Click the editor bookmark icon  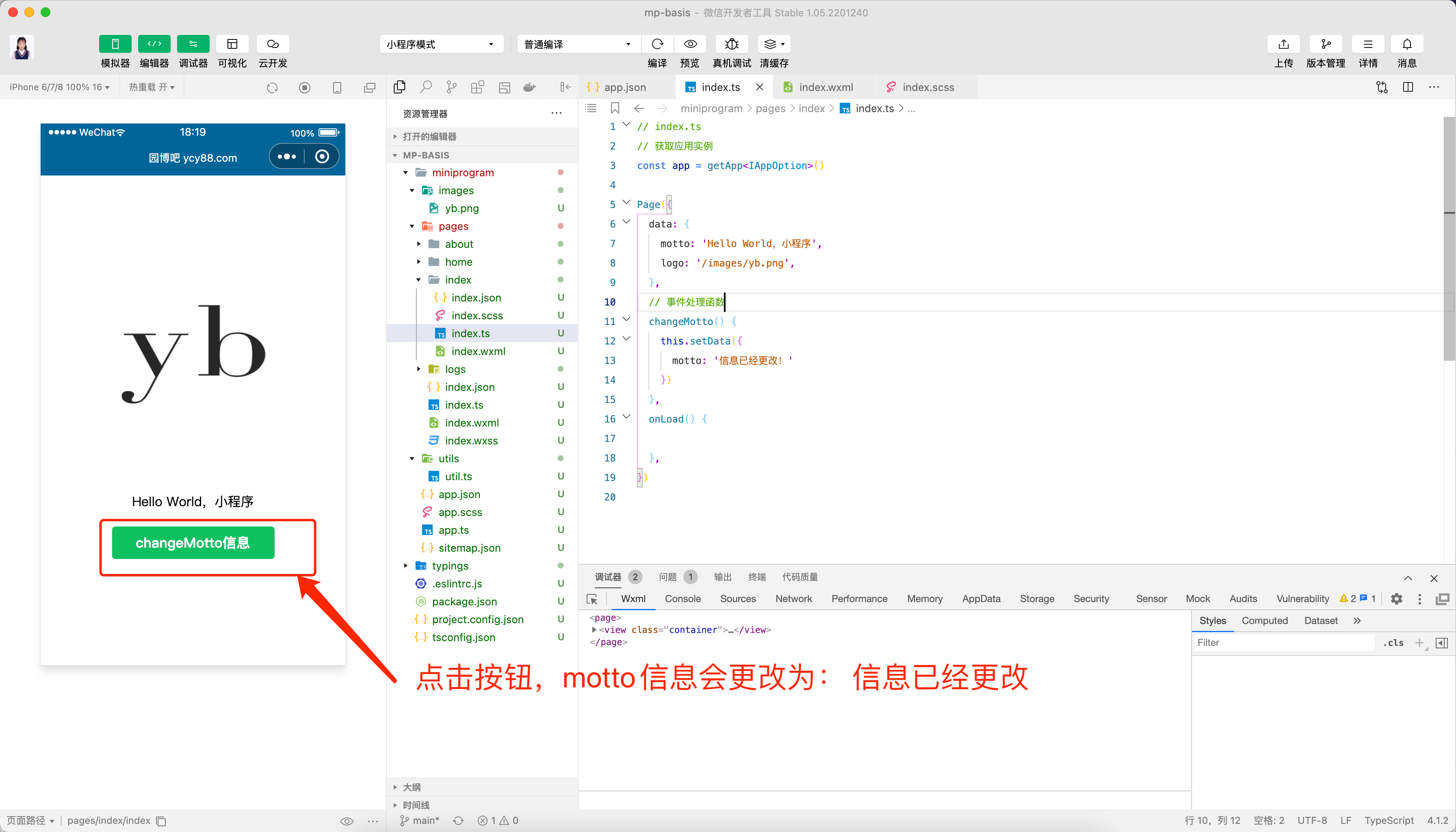tap(615, 108)
